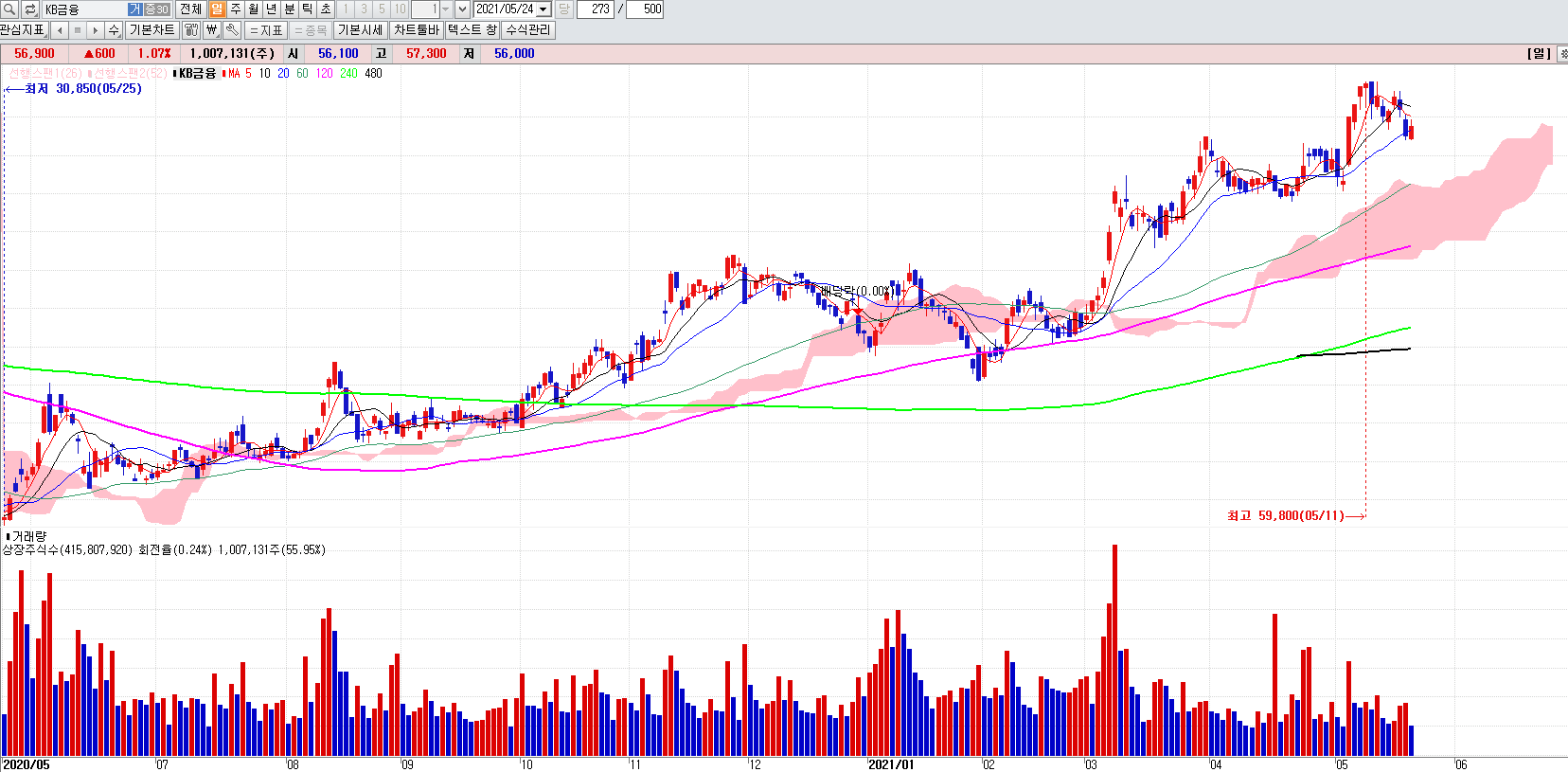Click the high price 57,300
The height and width of the screenshot is (772, 1568).
(426, 54)
